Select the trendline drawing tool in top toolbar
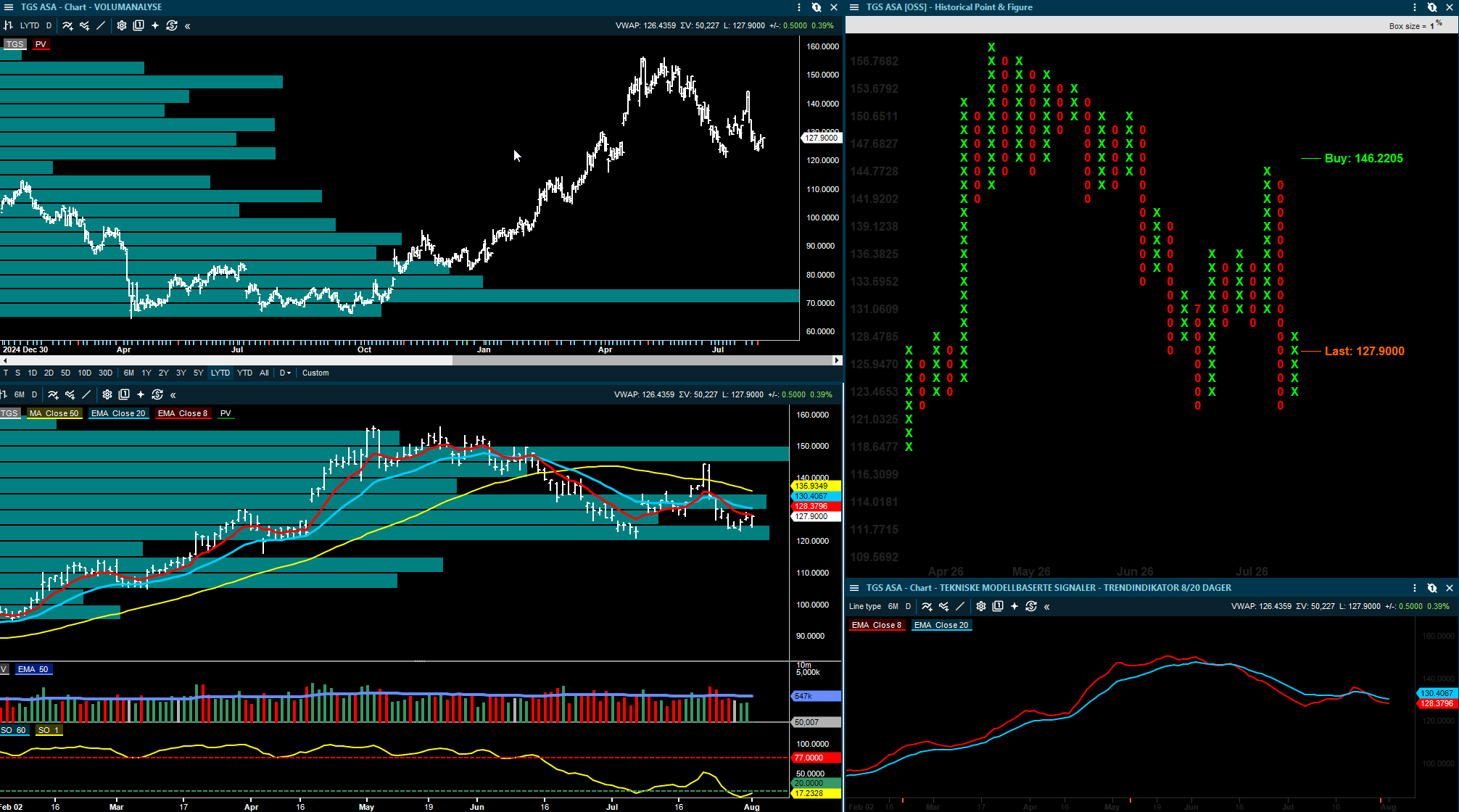 coord(101,25)
